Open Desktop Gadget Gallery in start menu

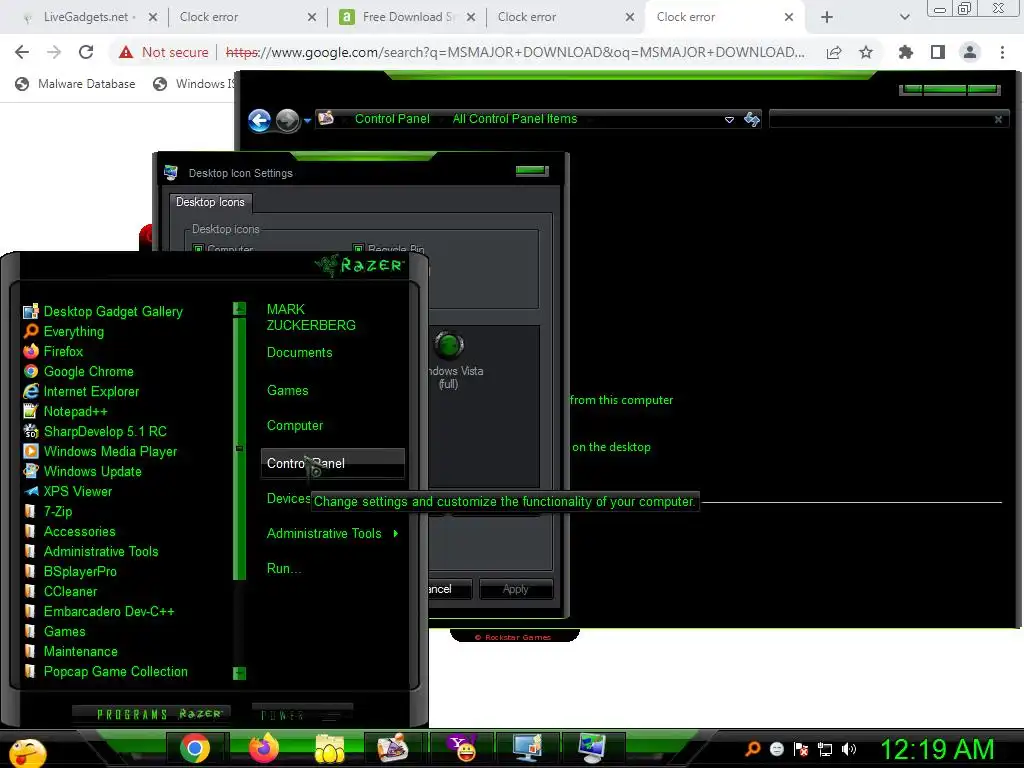point(103,312)
